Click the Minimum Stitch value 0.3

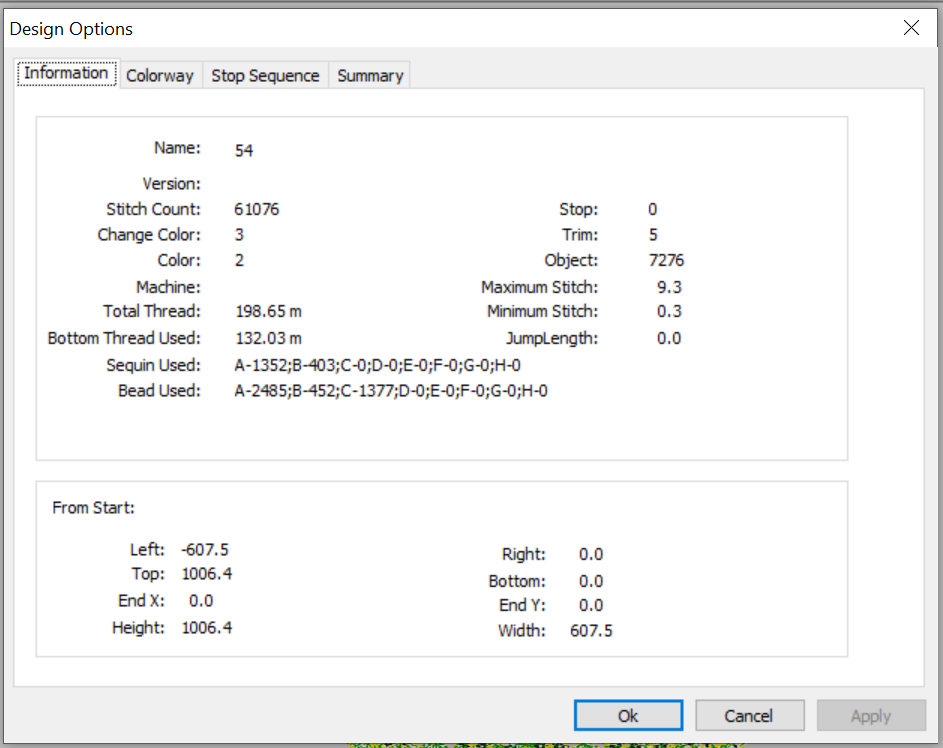tap(669, 311)
